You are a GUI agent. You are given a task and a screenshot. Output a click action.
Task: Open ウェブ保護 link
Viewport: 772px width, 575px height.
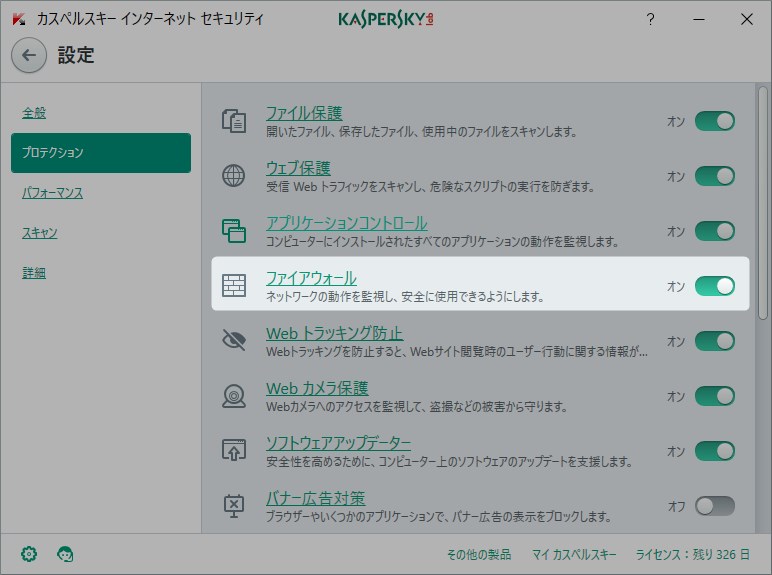click(x=298, y=168)
